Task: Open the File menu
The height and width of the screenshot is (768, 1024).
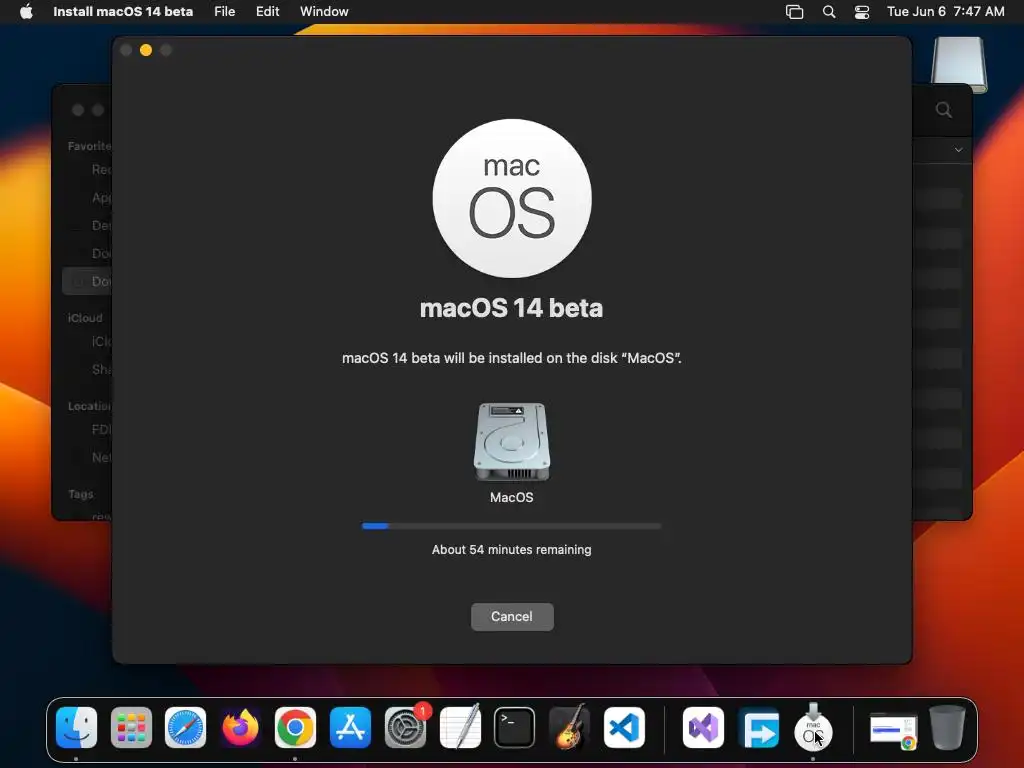Action: 225,12
